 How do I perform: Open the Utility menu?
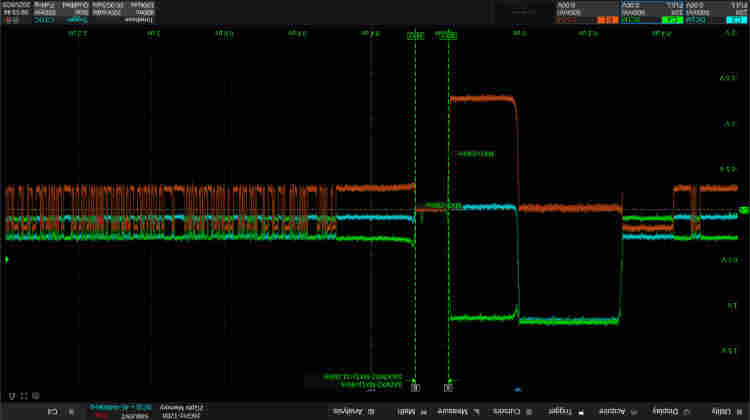pyautogui.click(x=724, y=411)
